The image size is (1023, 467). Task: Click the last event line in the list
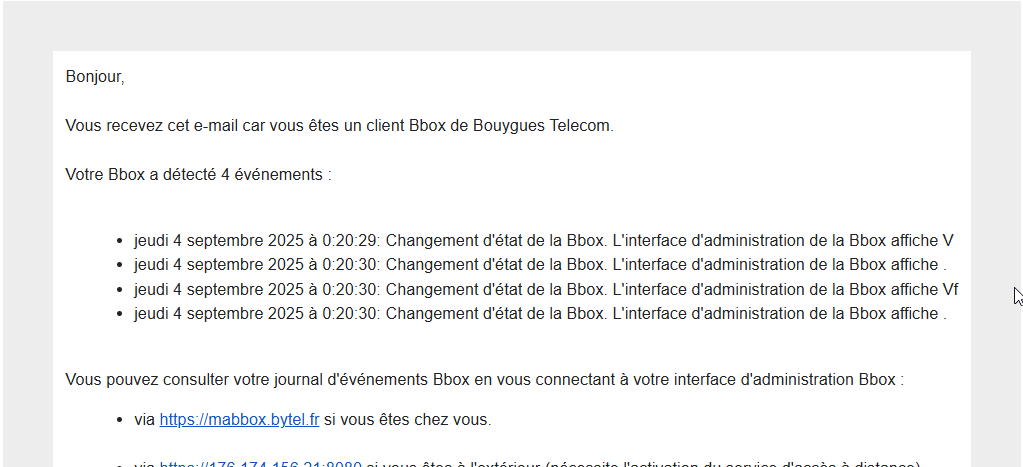[x=540, y=314]
